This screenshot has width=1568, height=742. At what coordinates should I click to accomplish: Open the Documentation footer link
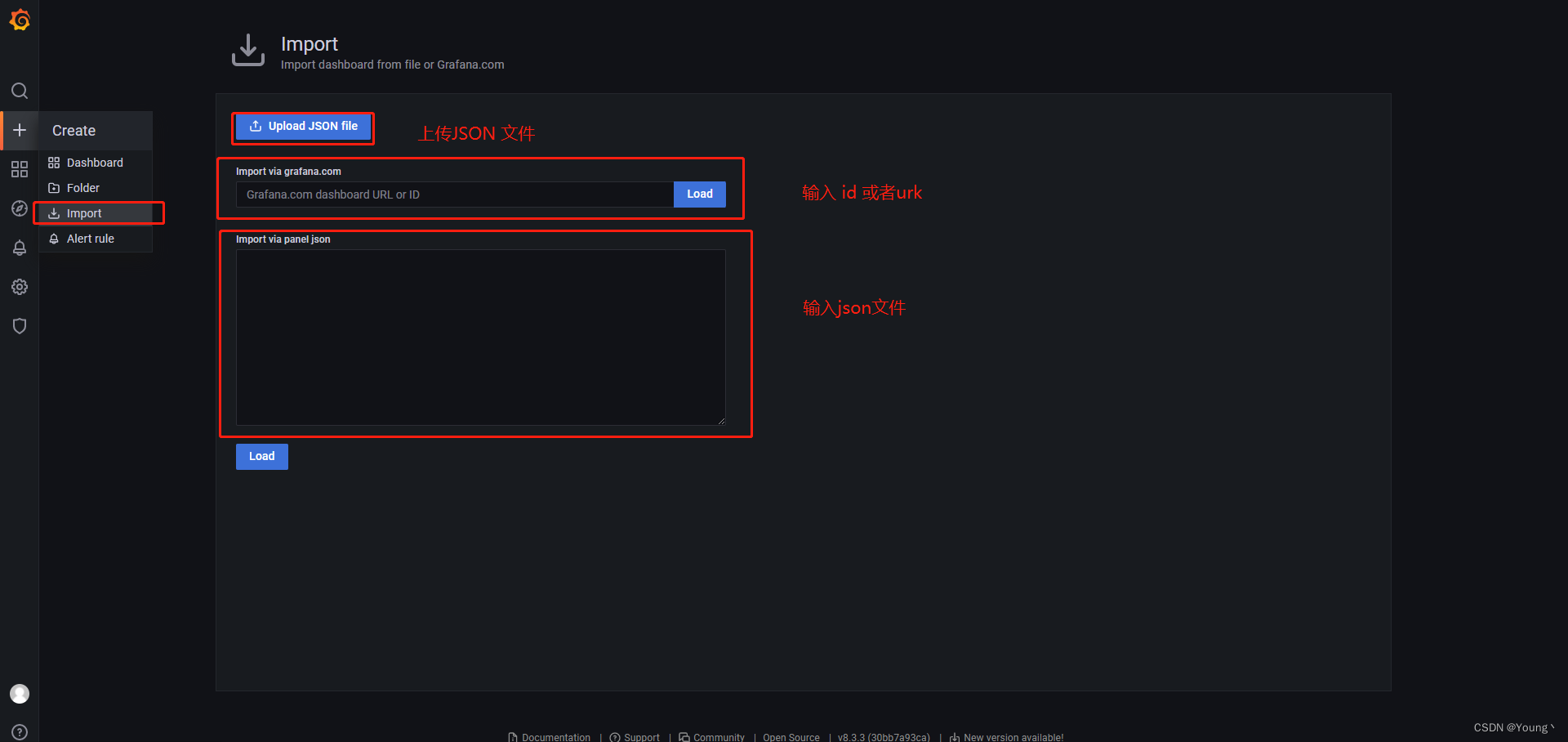point(549,737)
